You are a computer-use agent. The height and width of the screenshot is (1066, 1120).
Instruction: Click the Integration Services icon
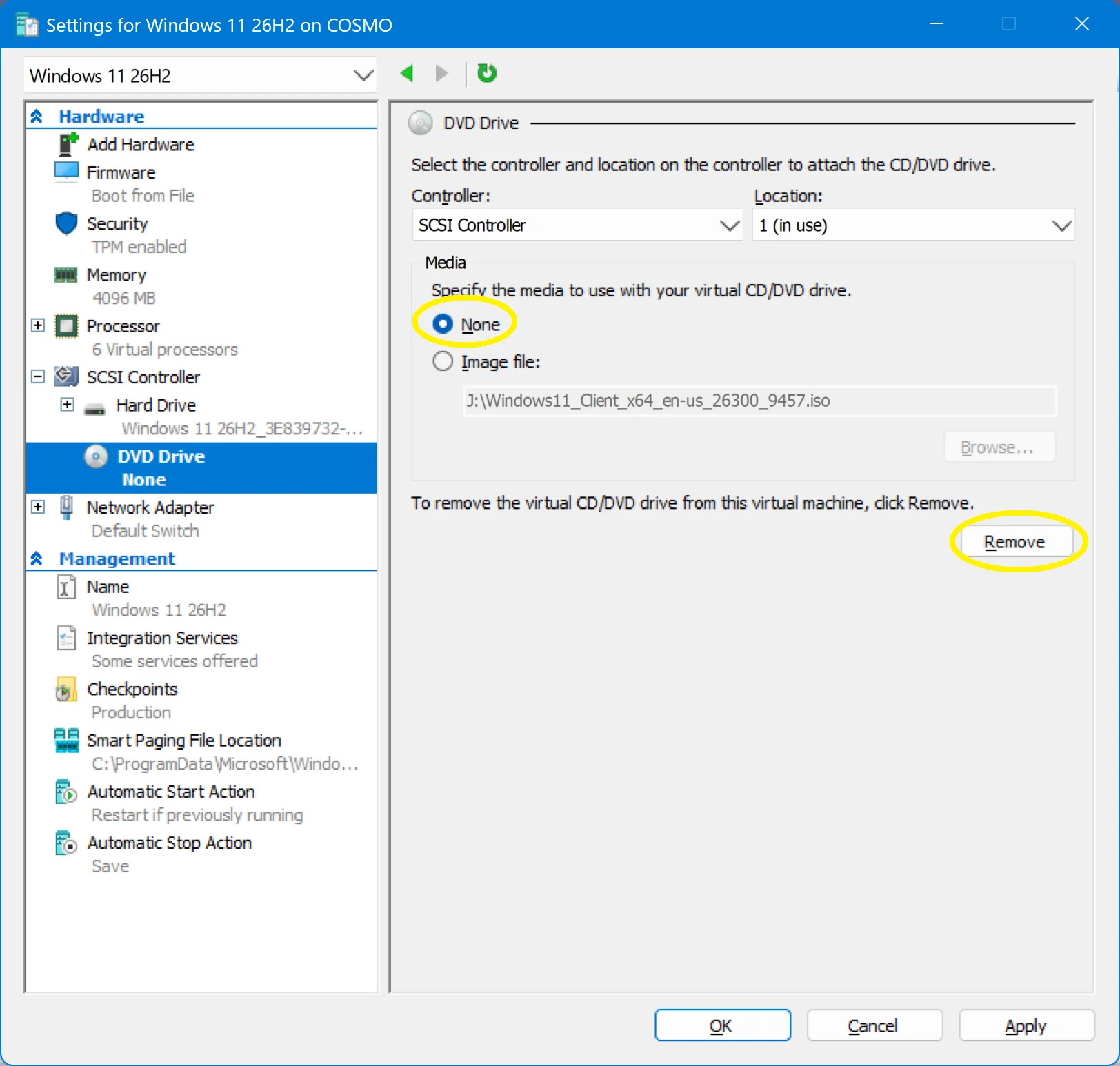click(66, 638)
